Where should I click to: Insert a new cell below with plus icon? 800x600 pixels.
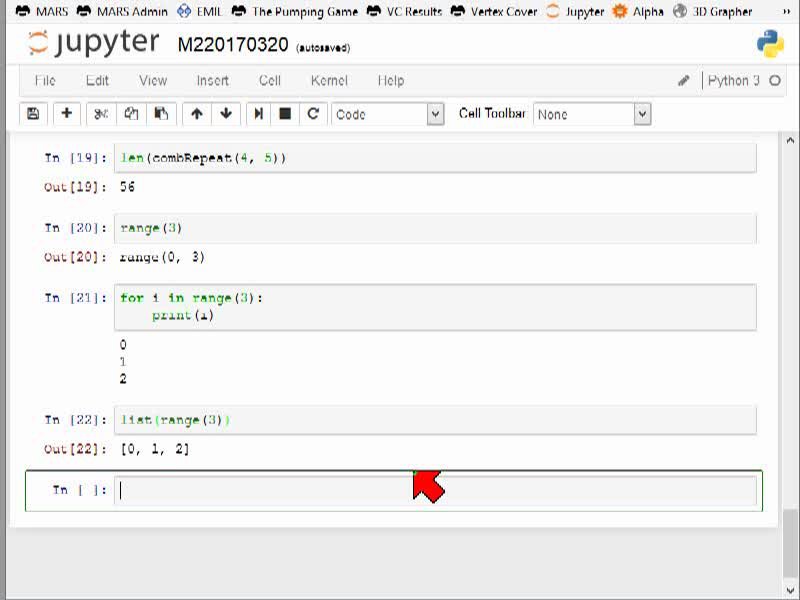[66, 114]
